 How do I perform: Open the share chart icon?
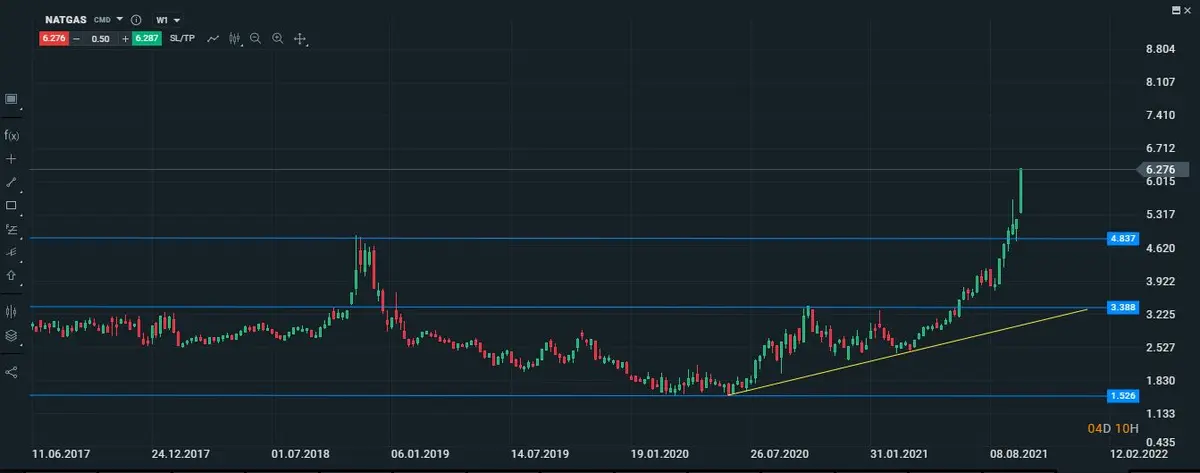pyautogui.click(x=11, y=372)
